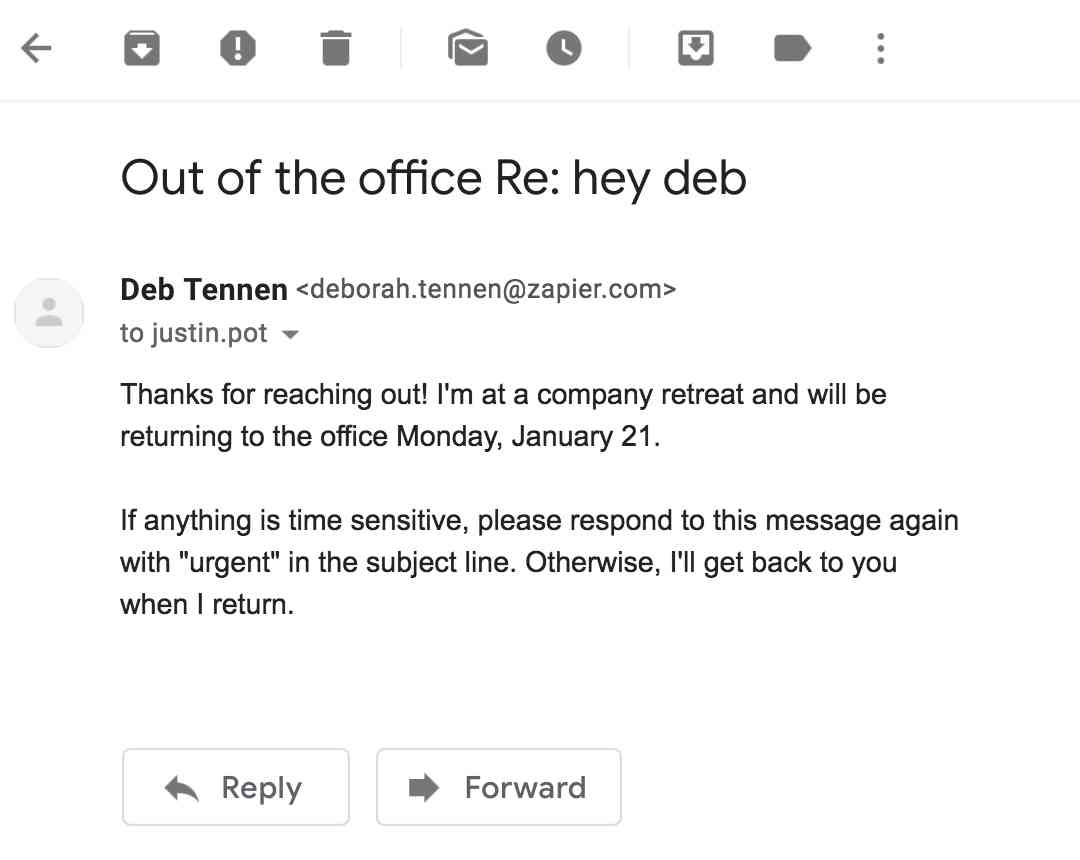The width and height of the screenshot is (1080, 860).
Task: Forward this out-of-office message
Action: coord(498,787)
